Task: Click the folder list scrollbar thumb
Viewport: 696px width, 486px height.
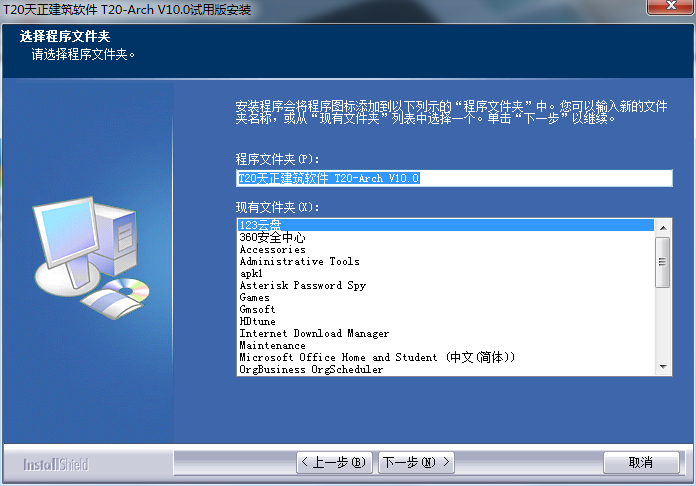Action: point(663,262)
